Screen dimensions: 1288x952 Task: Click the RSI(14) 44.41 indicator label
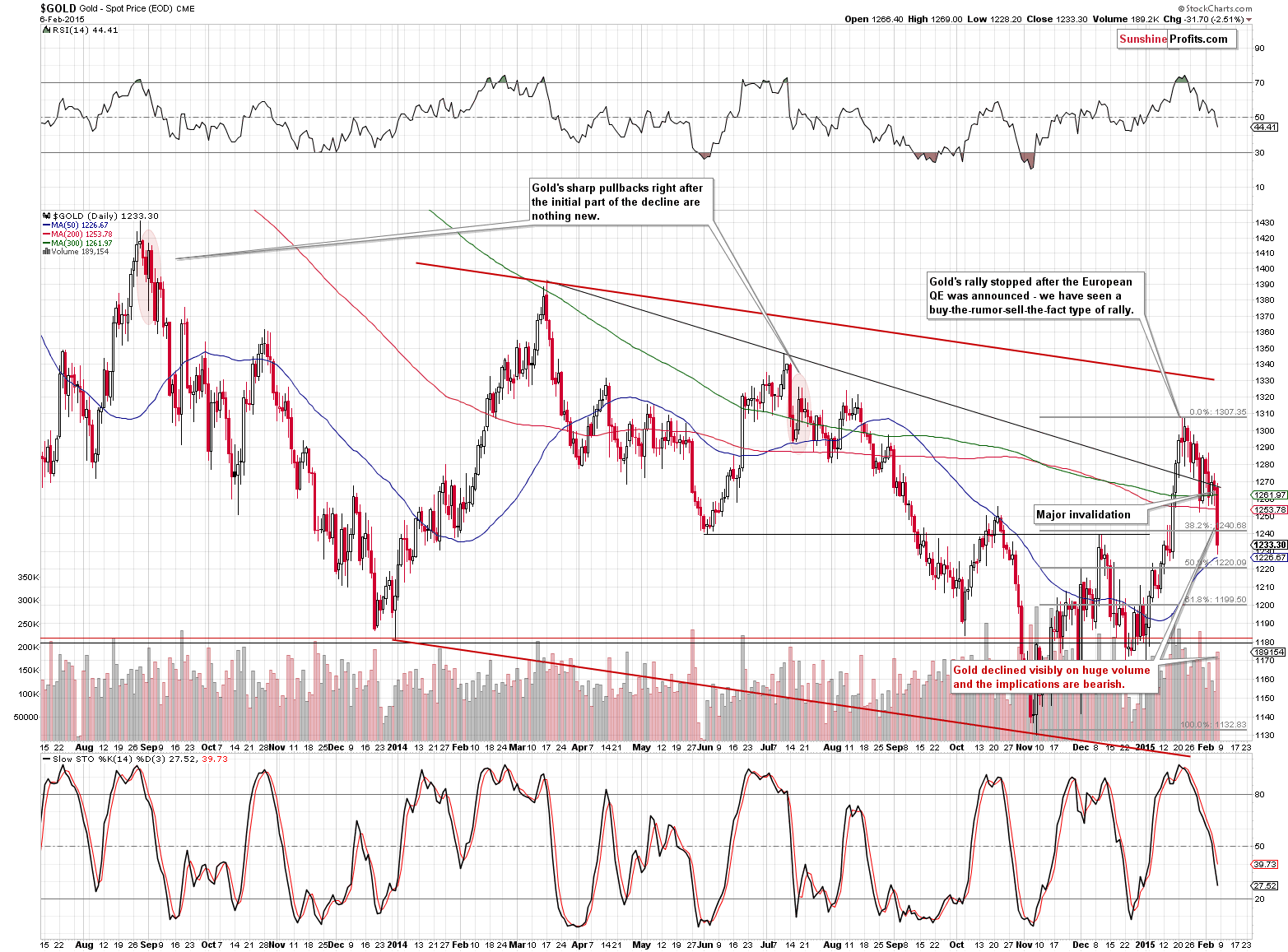tap(86, 30)
